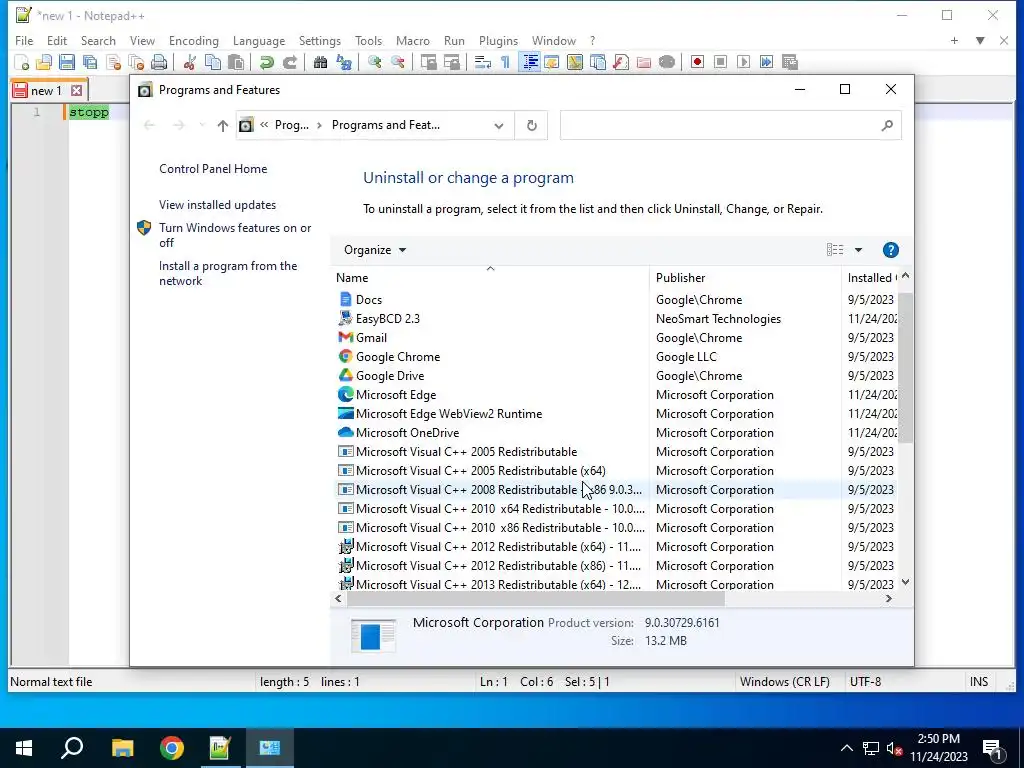Click the program list vertical scrollbar thumb
1024x768 pixels.
(x=905, y=368)
